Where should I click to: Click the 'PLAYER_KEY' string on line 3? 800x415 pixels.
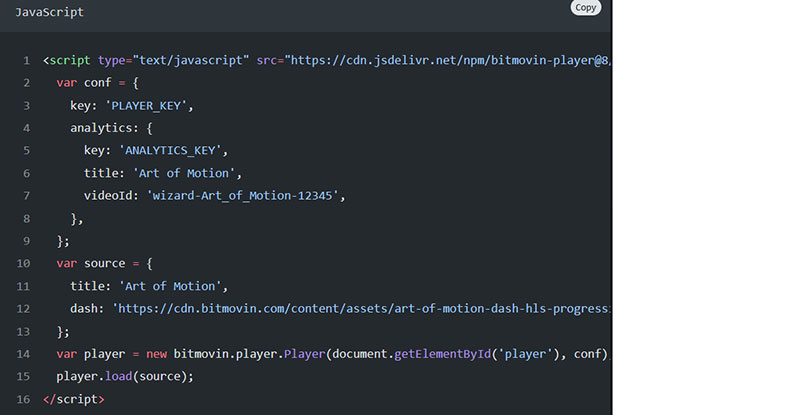[146, 106]
